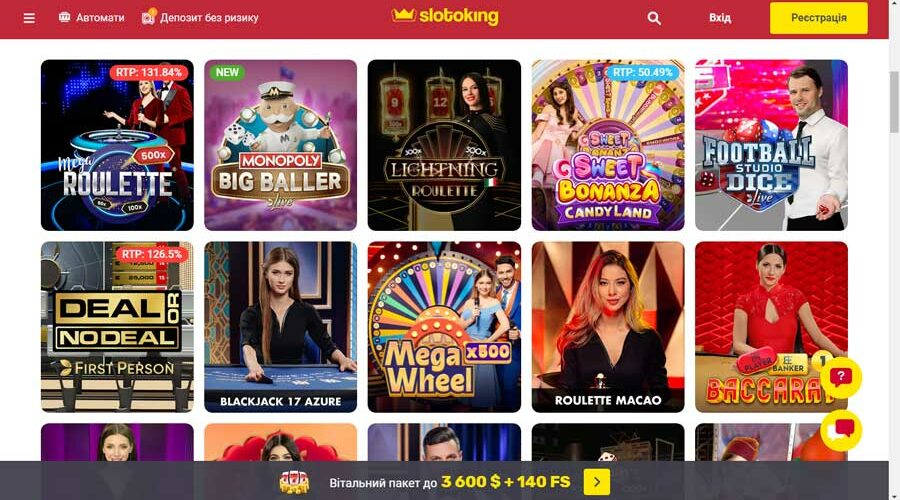900x500 pixels.
Task: Open the help question mark bubble
Action: [841, 377]
